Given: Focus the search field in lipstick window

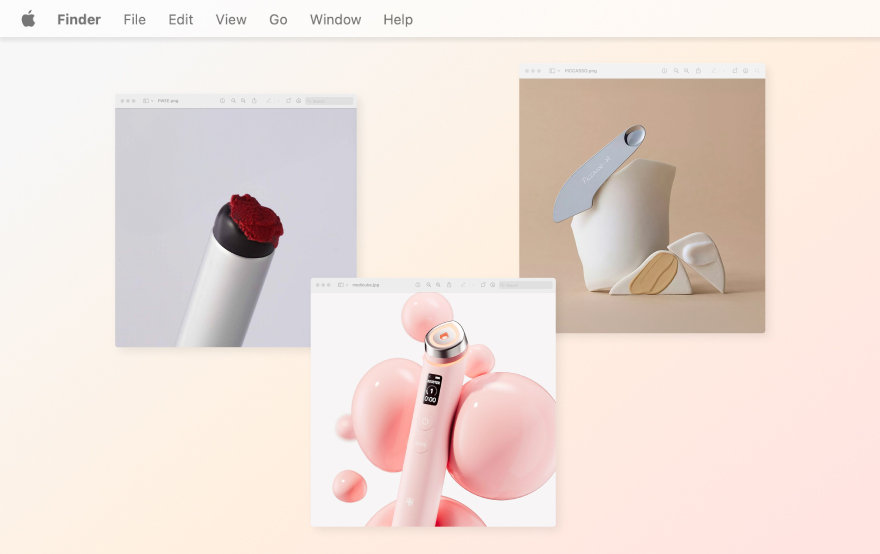Looking at the screenshot, I should 329,101.
